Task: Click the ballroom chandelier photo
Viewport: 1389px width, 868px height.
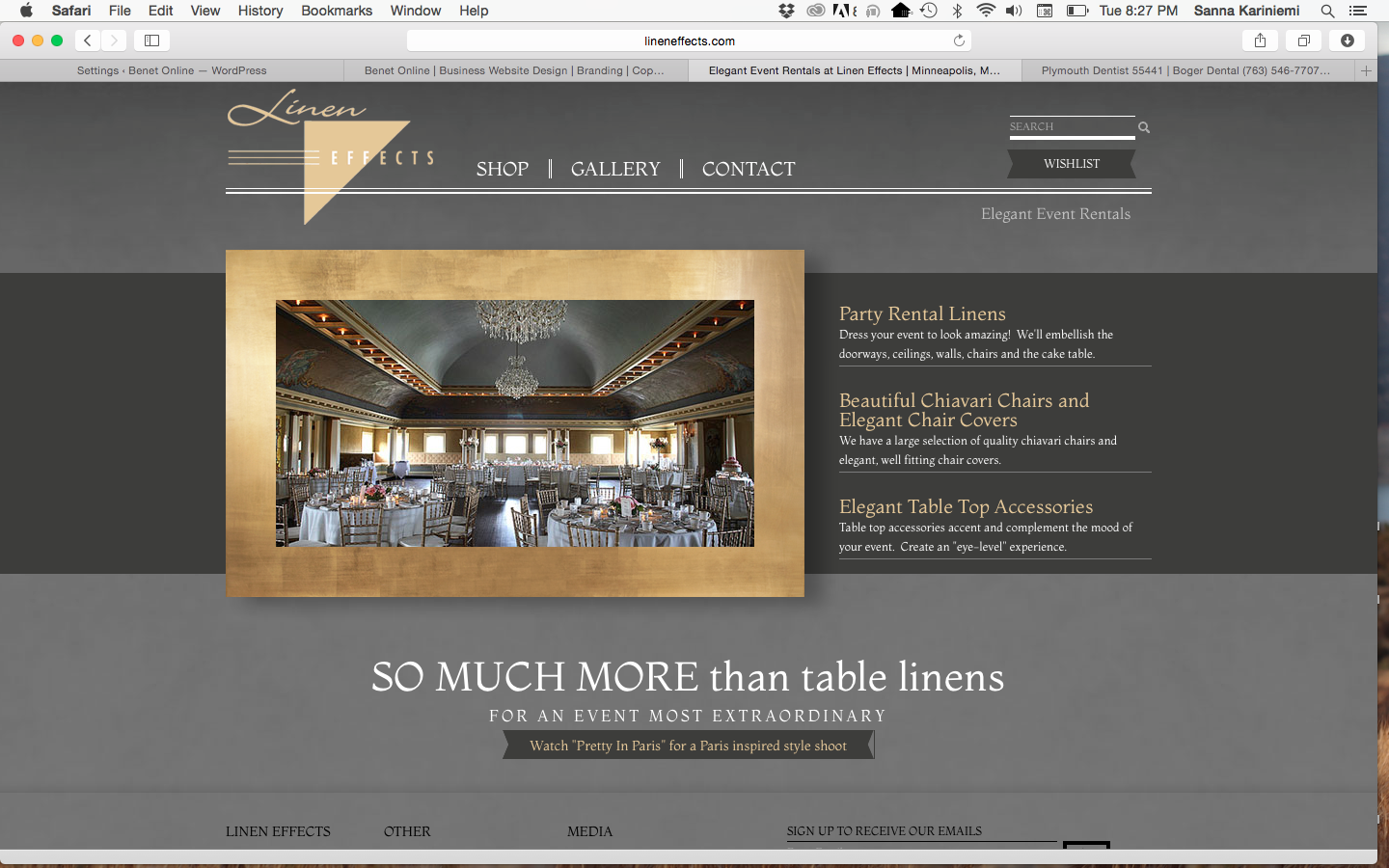Action: tap(514, 423)
